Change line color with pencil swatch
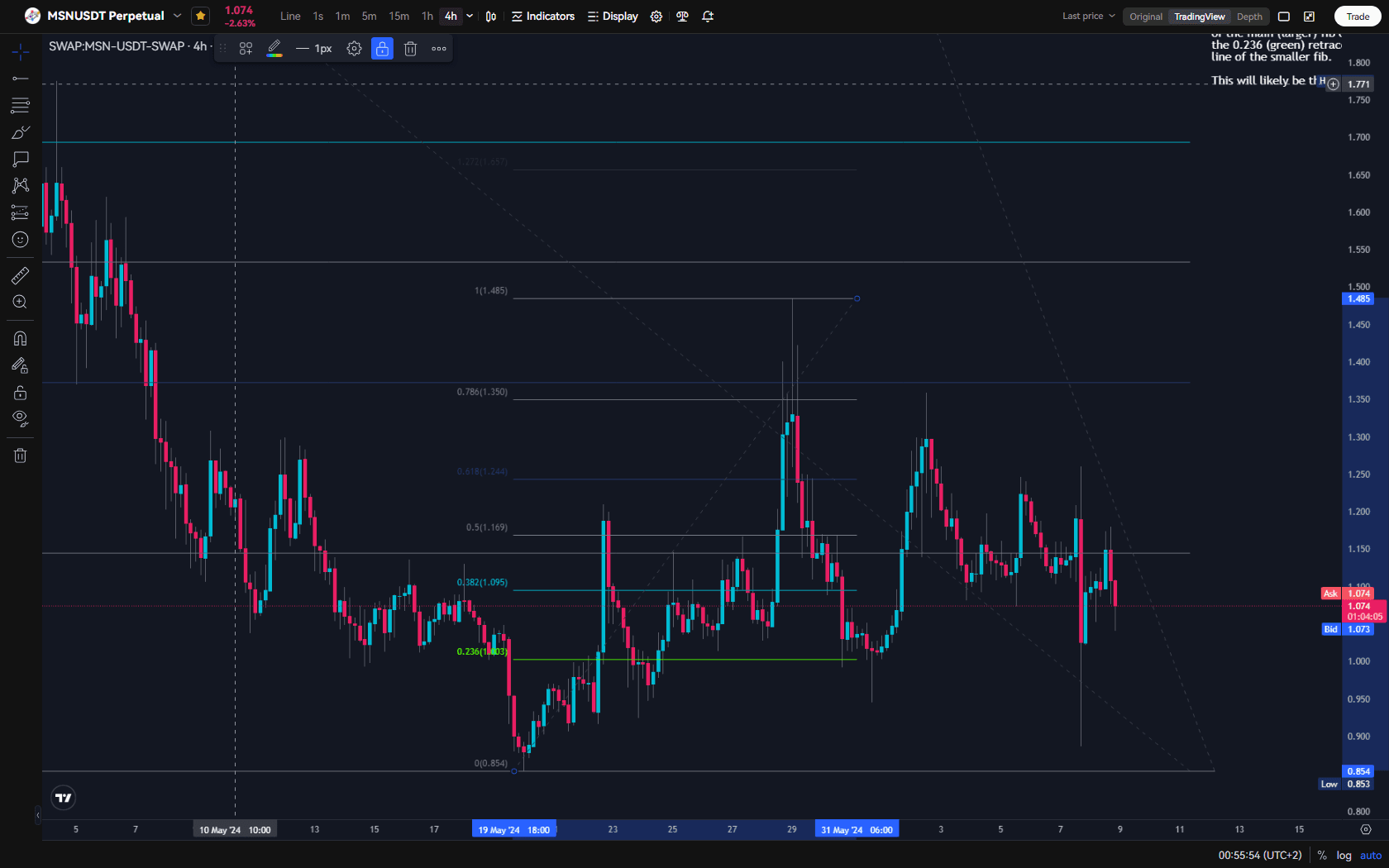 pos(274,49)
